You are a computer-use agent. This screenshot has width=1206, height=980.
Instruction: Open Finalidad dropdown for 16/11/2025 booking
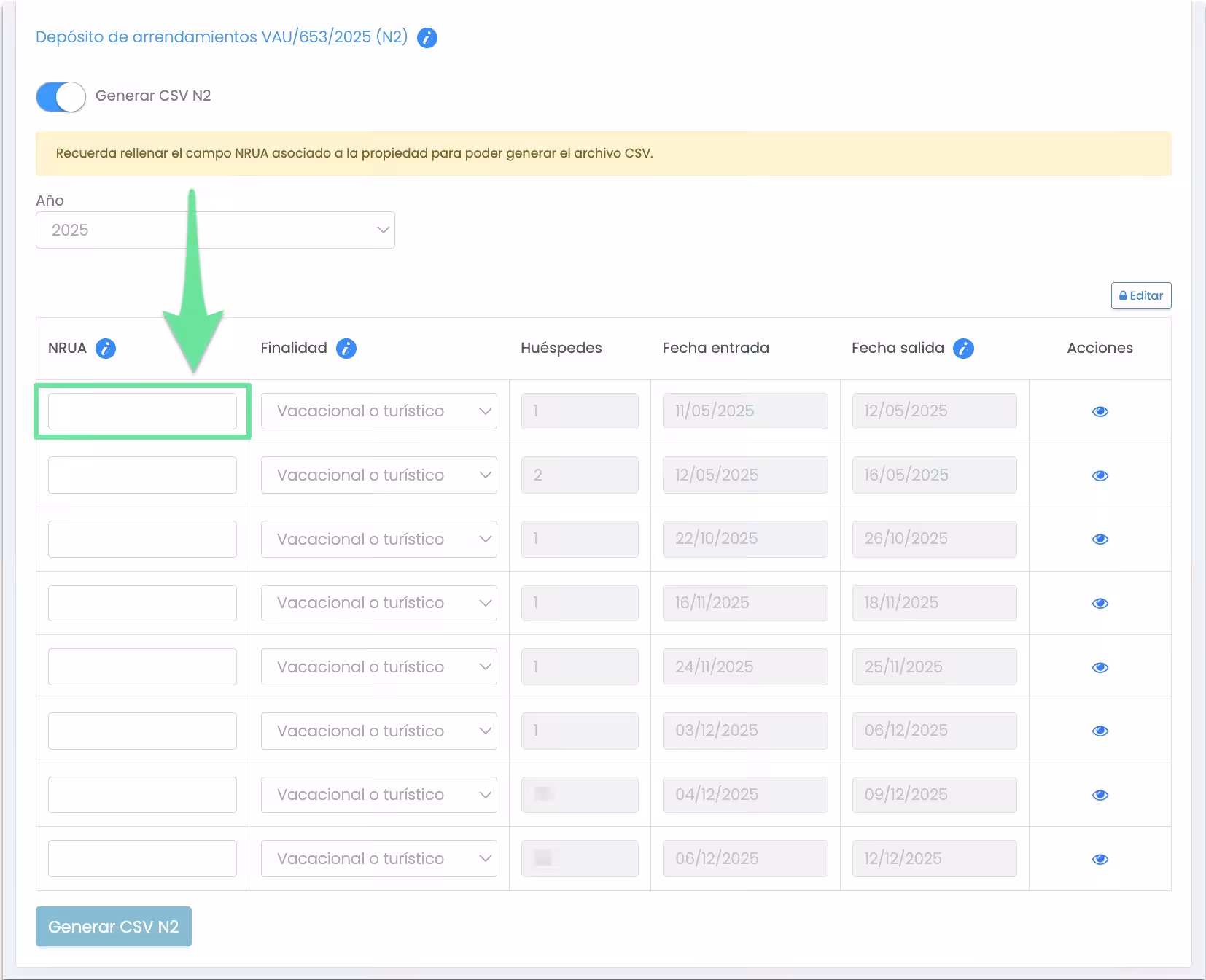[378, 603]
